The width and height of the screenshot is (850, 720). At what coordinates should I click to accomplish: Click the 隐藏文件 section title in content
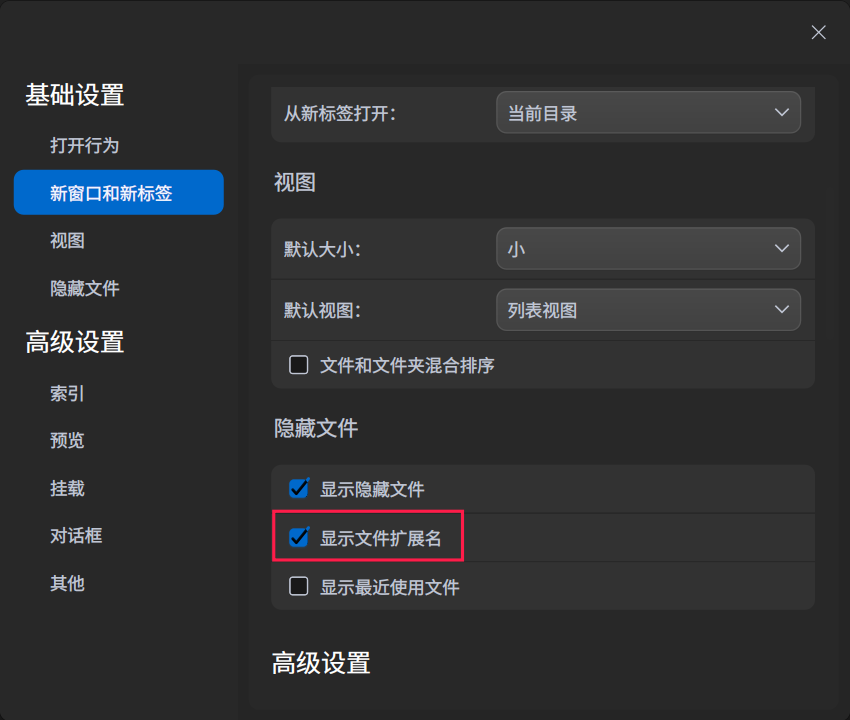[316, 428]
